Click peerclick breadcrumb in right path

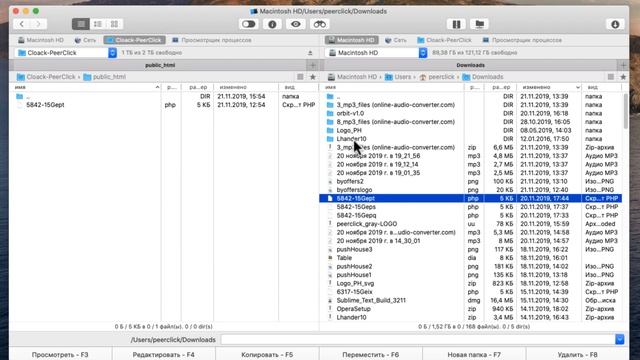click(x=437, y=77)
